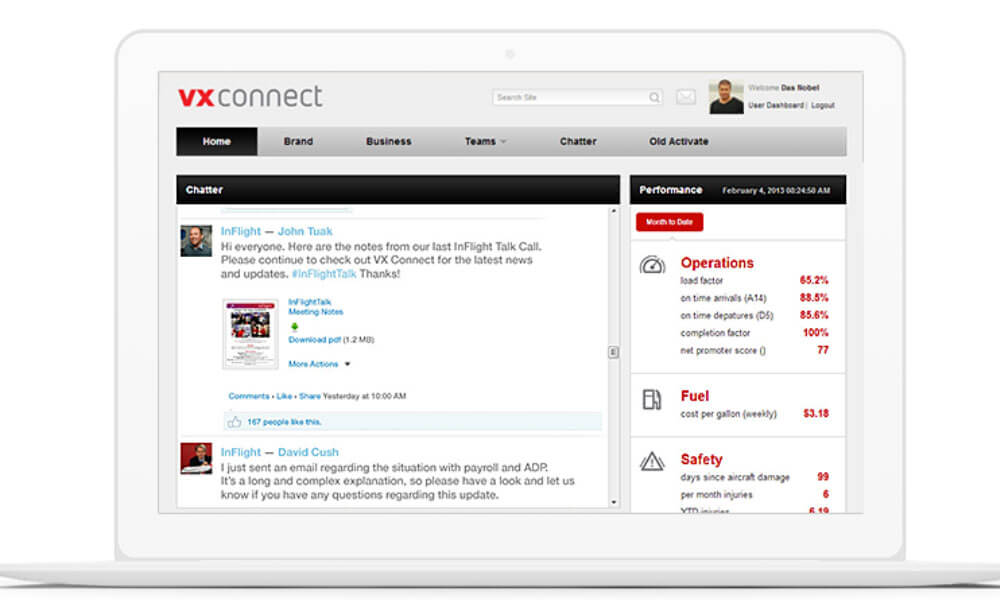1000x600 pixels.
Task: Click cost per gallon value $3.18
Action: tap(816, 413)
